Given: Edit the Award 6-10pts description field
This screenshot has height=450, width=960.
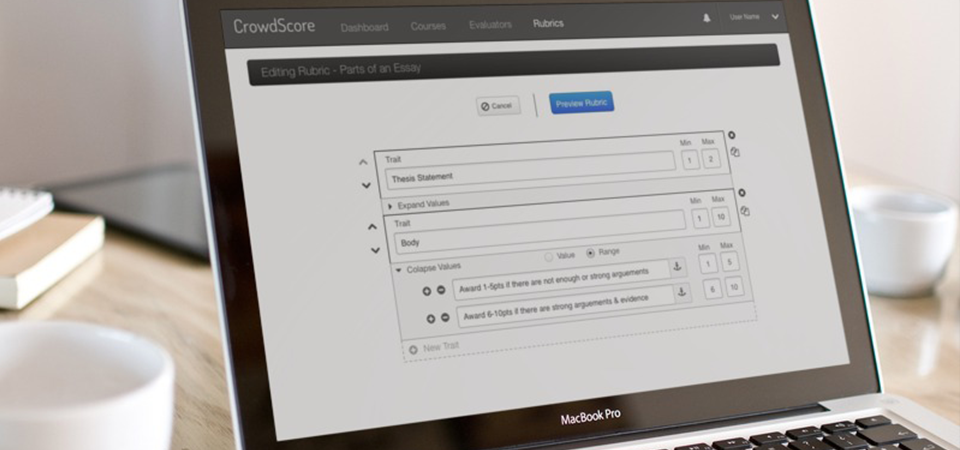Looking at the screenshot, I should [x=566, y=307].
